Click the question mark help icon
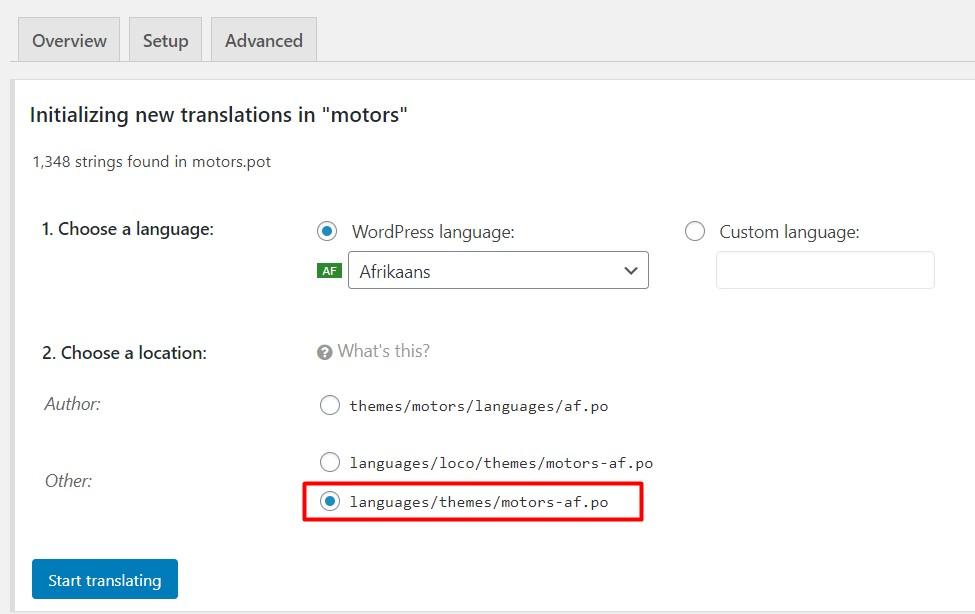 tap(324, 352)
